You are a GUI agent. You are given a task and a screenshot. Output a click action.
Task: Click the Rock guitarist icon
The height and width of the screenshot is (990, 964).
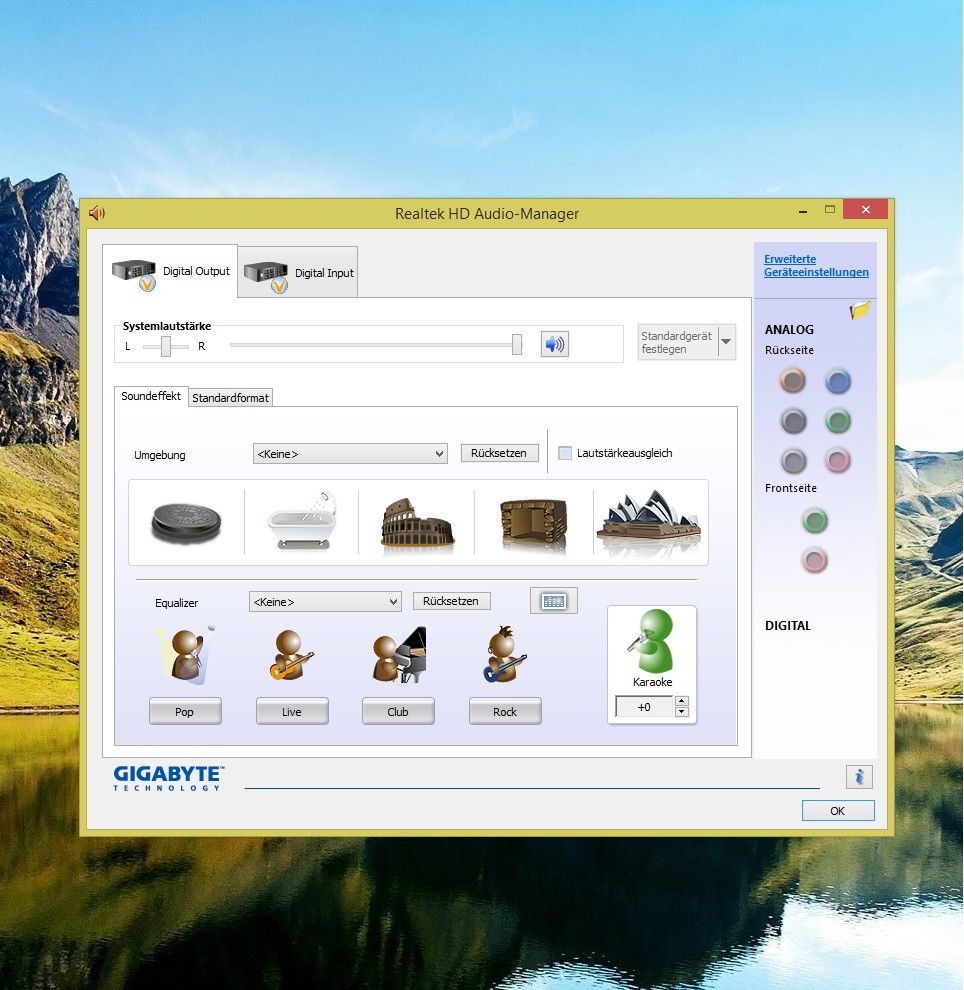coord(504,654)
